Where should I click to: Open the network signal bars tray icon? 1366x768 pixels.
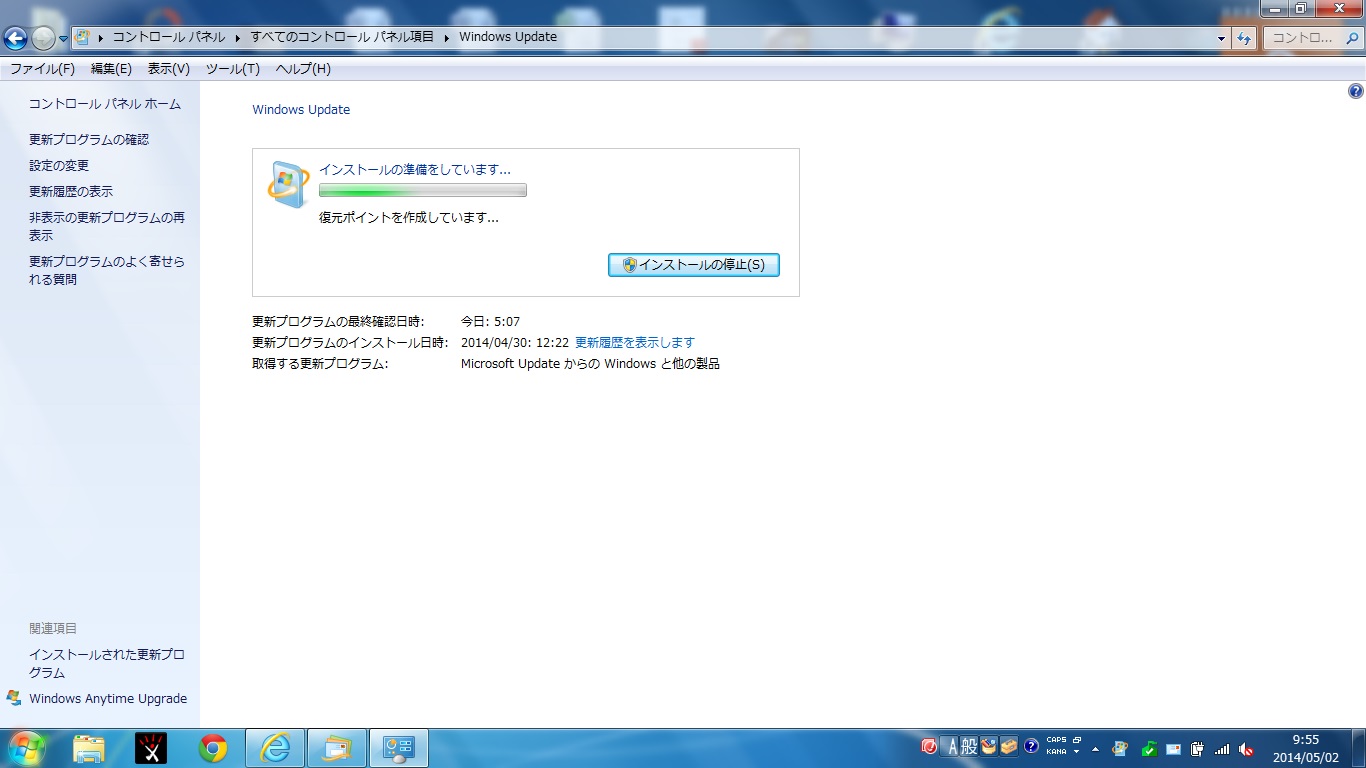pyautogui.click(x=1221, y=749)
